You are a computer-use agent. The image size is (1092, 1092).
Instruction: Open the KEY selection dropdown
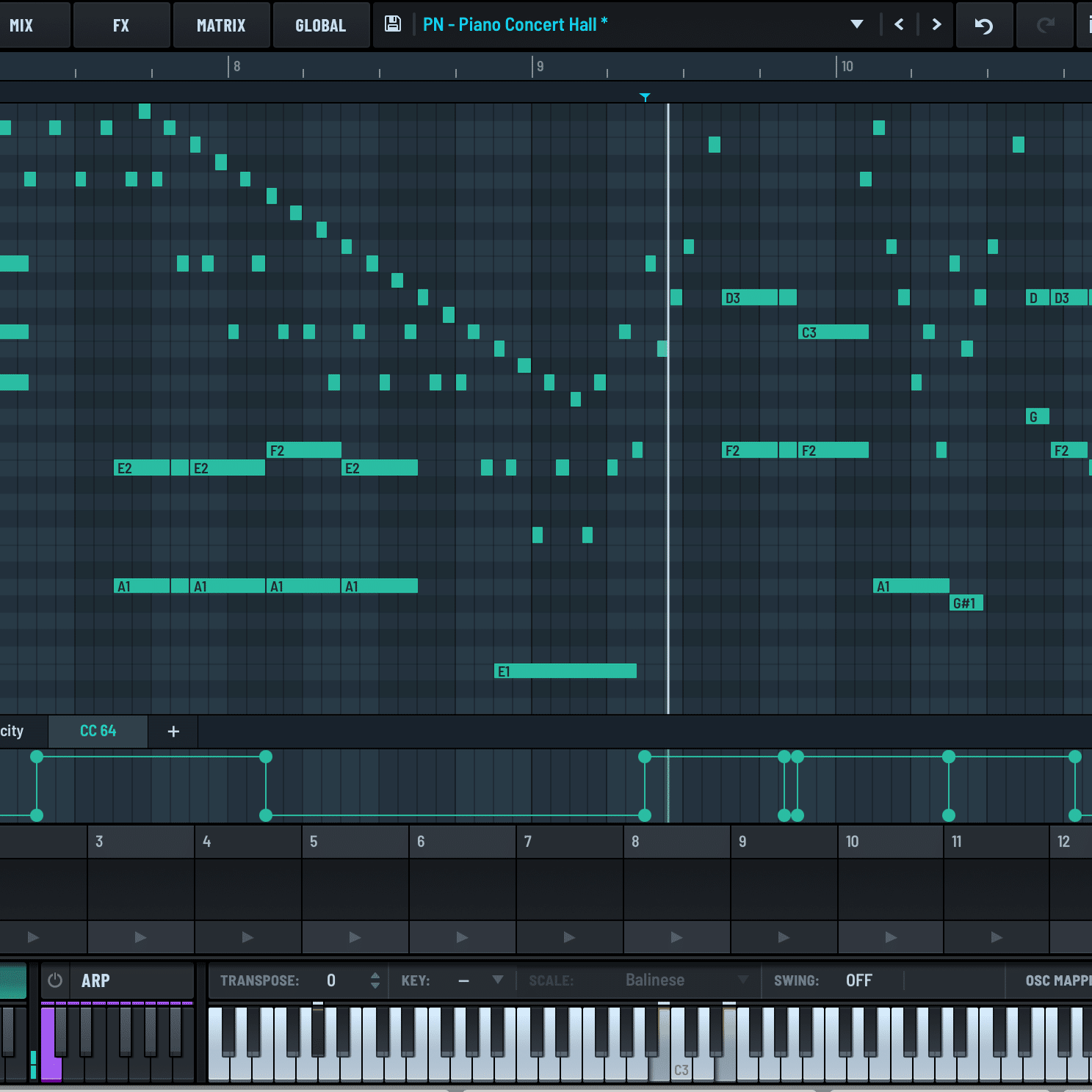(498, 980)
